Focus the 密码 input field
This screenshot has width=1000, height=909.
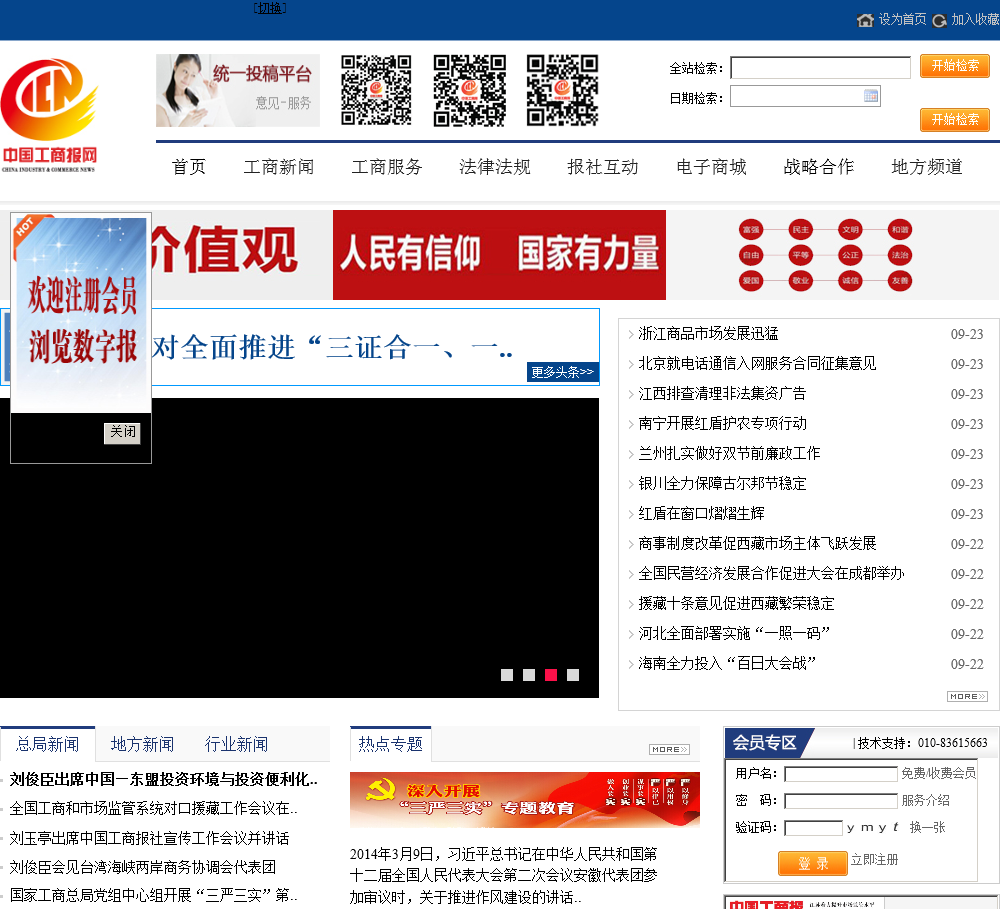pyautogui.click(x=841, y=801)
